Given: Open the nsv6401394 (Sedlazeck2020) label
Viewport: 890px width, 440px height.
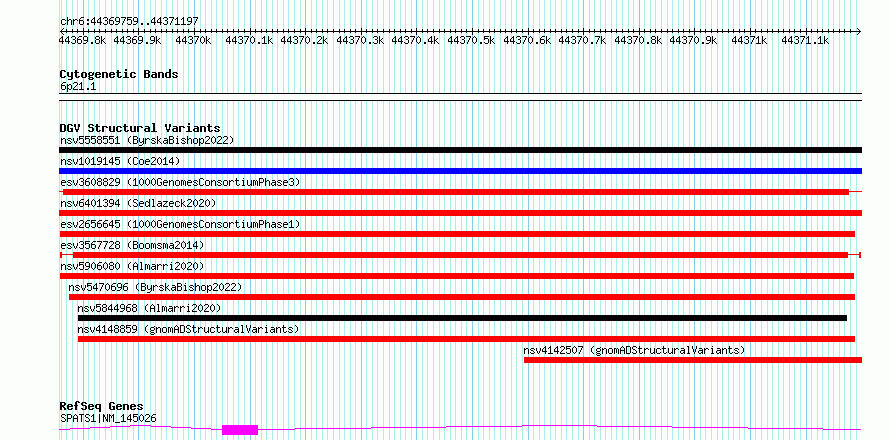Looking at the screenshot, I should pyautogui.click(x=138, y=203).
